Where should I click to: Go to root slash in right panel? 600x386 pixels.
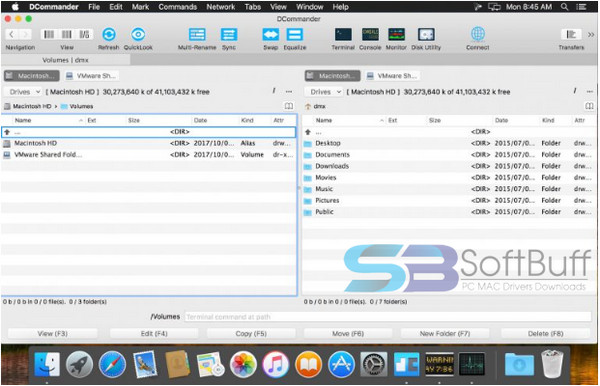[x=575, y=91]
